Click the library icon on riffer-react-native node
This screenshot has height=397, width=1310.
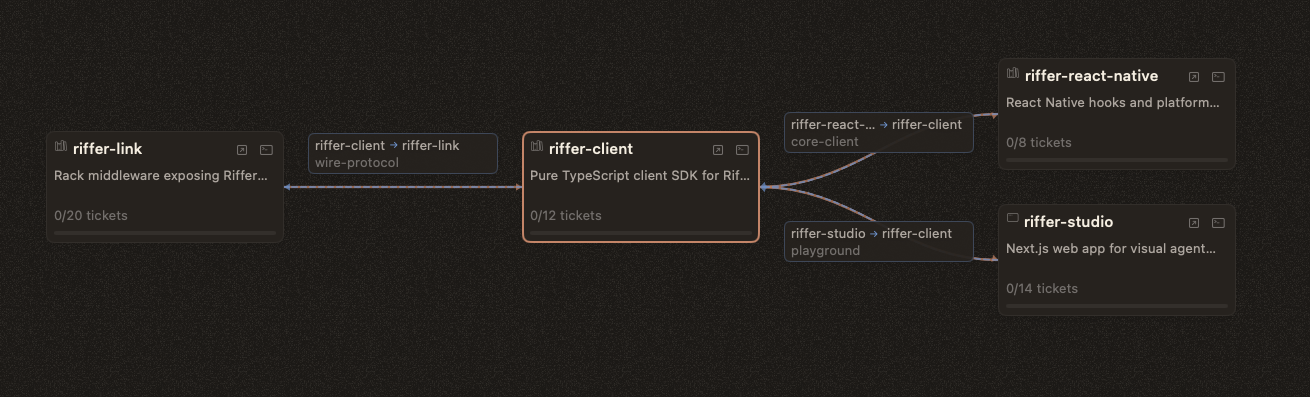click(1013, 74)
